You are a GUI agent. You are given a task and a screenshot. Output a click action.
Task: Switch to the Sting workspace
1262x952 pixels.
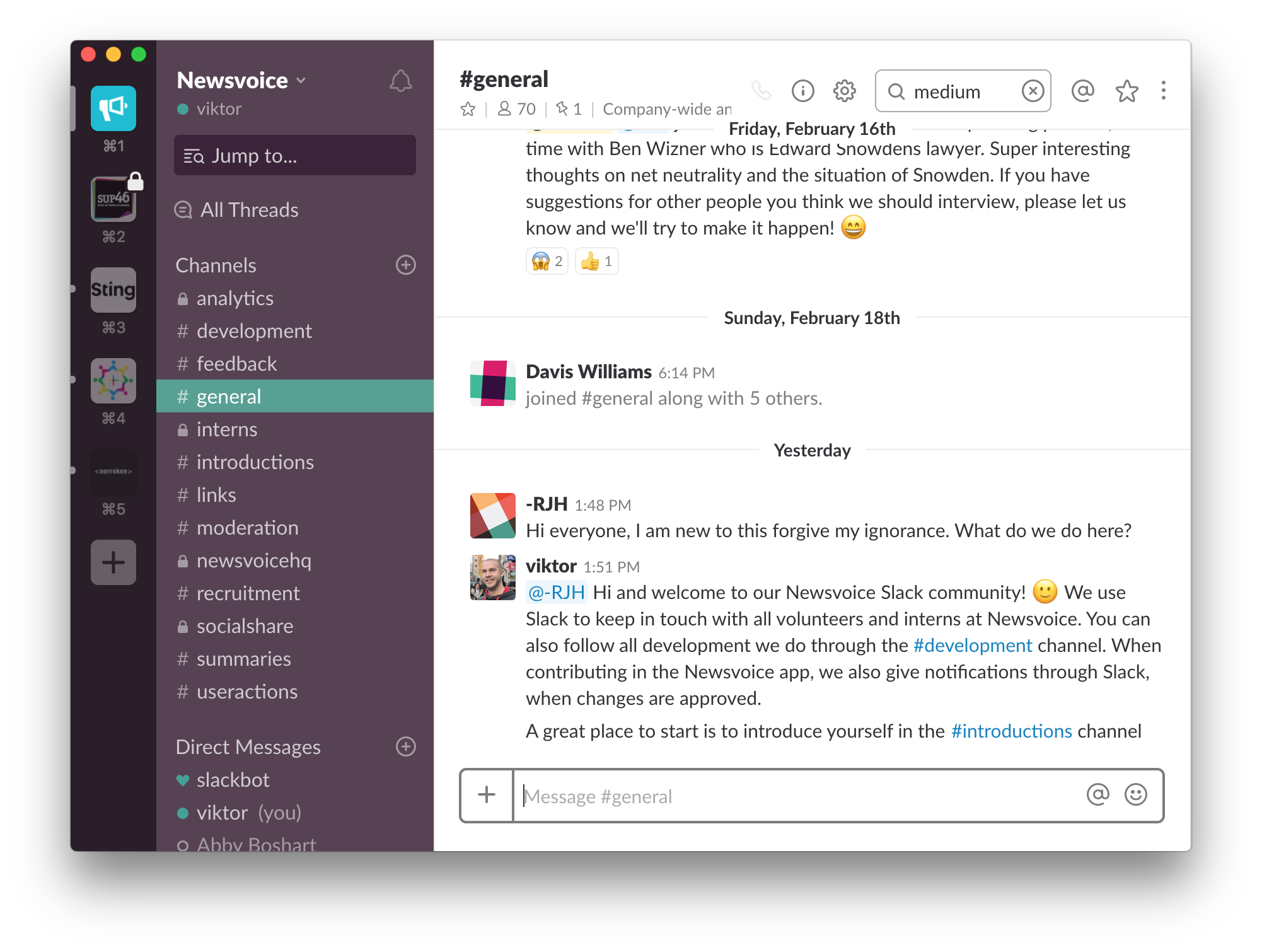113,290
